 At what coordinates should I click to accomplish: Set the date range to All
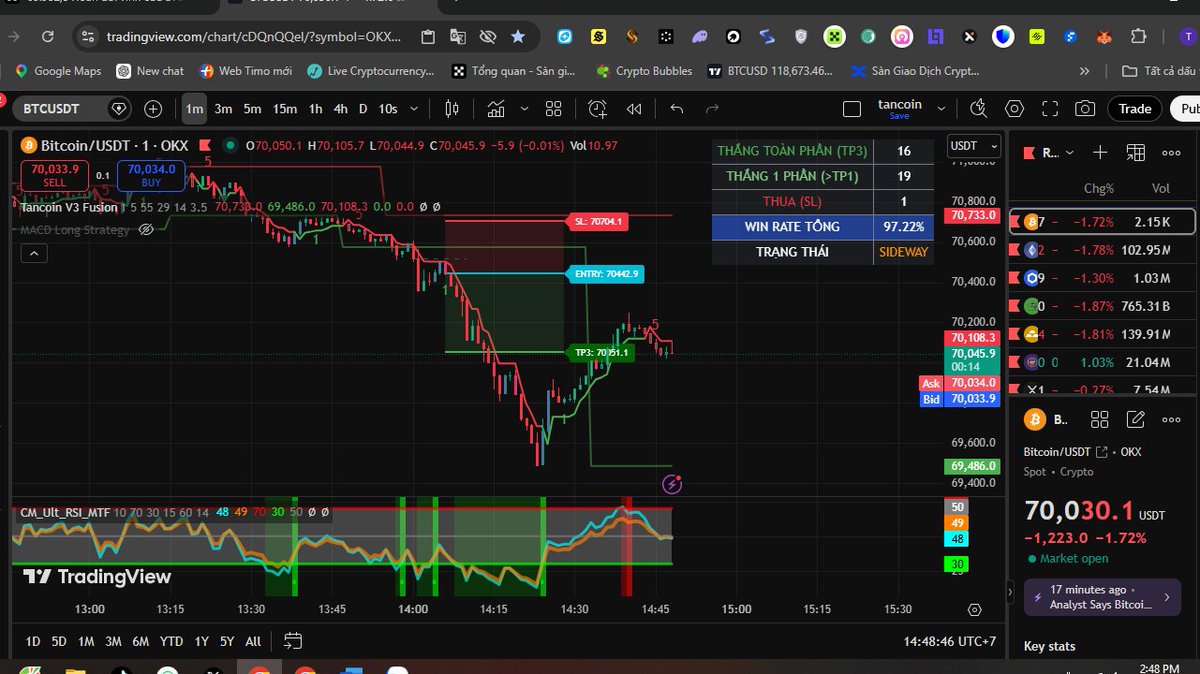[253, 641]
